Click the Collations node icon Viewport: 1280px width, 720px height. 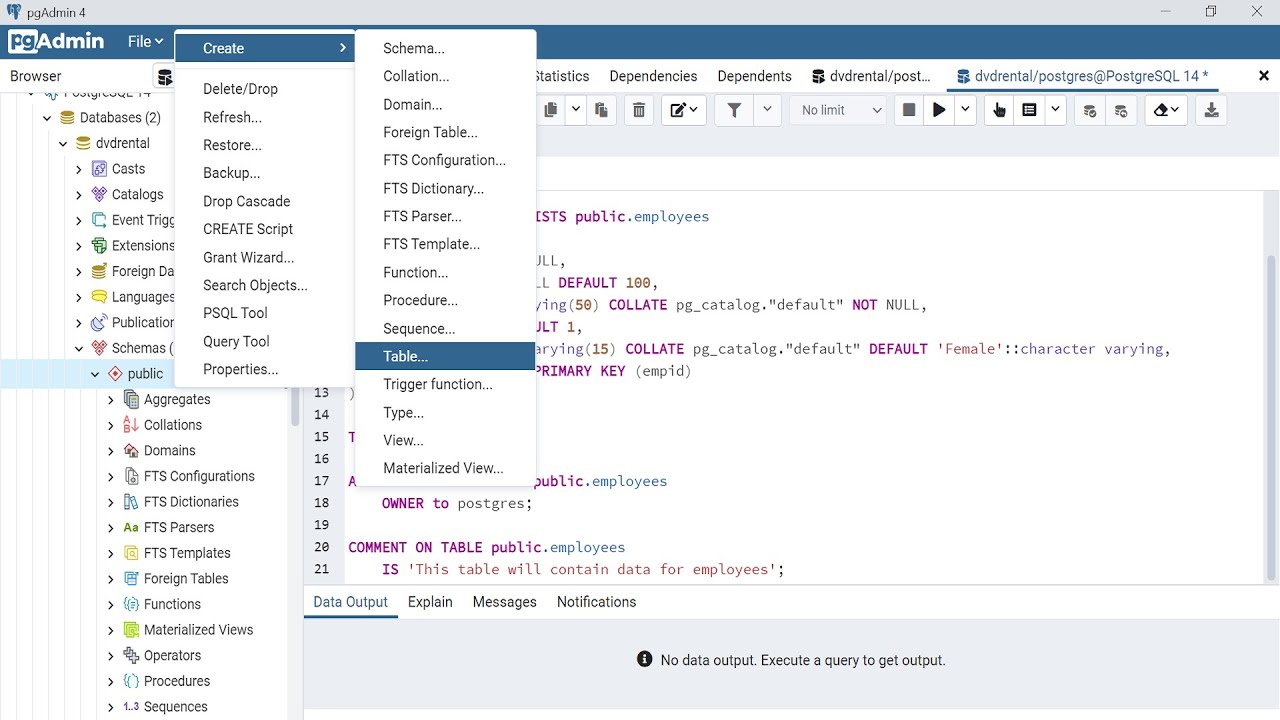coord(131,424)
